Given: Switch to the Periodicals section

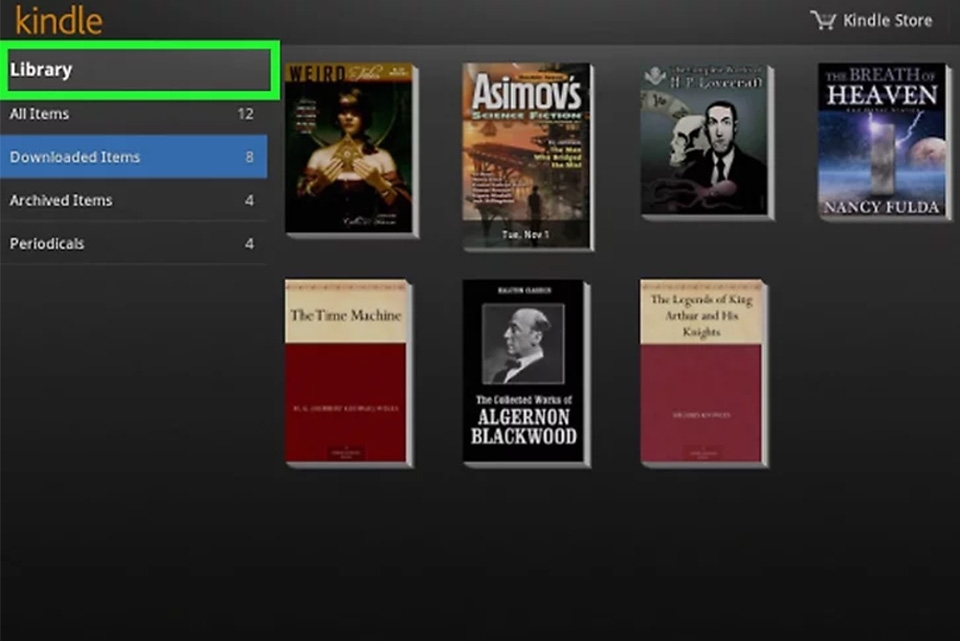Looking at the screenshot, I should [133, 244].
